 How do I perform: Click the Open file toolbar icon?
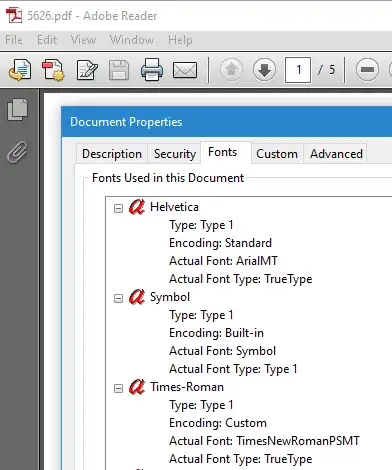click(x=20, y=70)
